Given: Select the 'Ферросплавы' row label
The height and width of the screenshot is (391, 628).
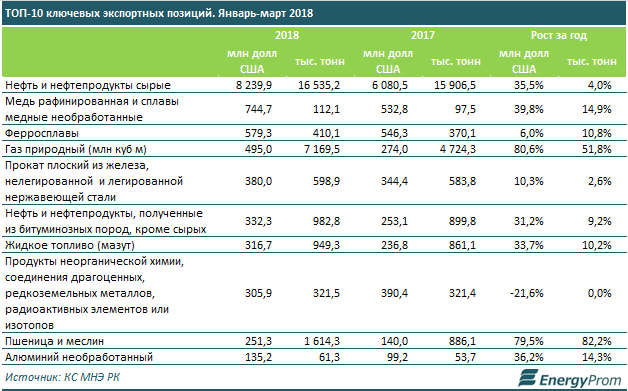Looking at the screenshot, I should [42, 133].
